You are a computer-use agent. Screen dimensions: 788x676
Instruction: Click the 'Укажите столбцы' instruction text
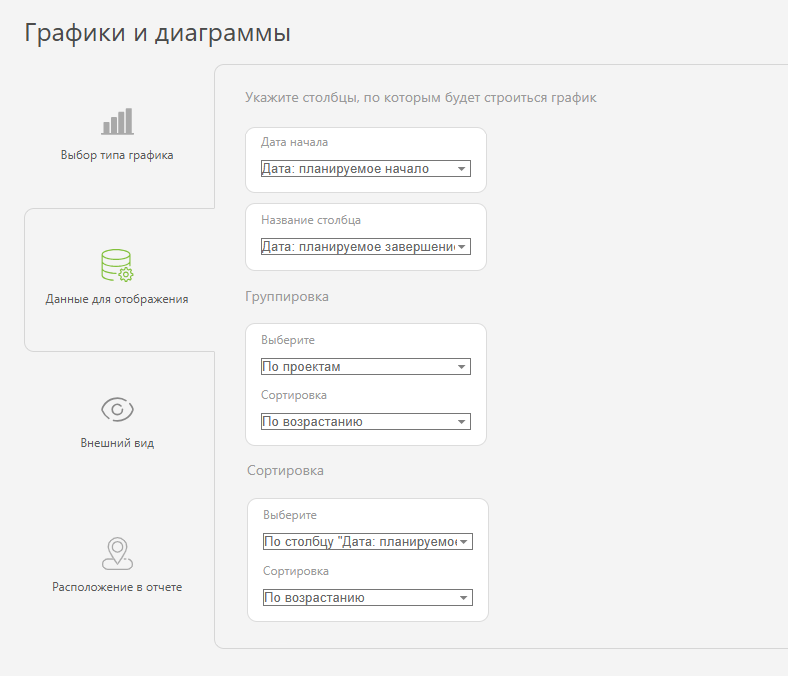[421, 98]
